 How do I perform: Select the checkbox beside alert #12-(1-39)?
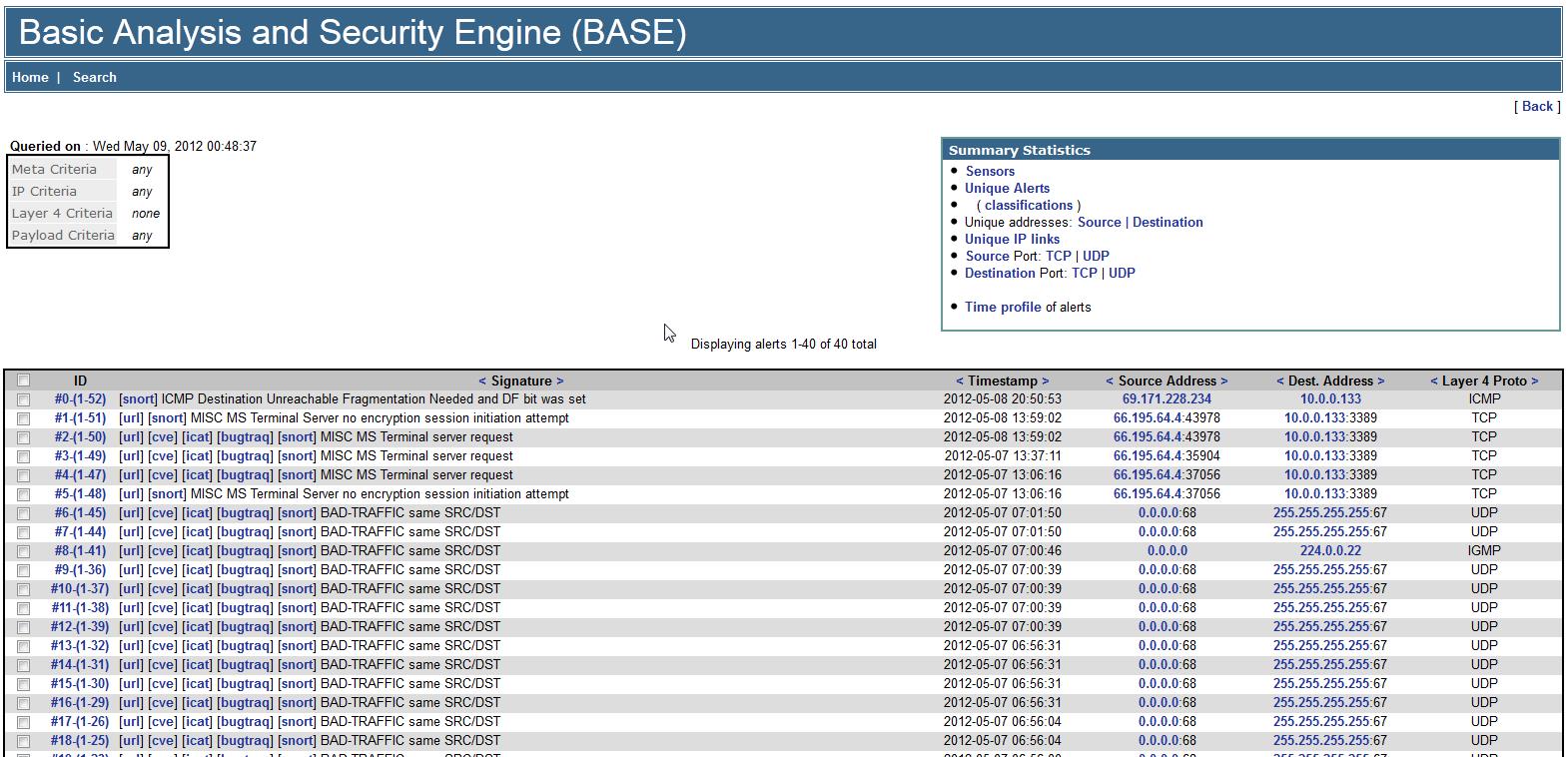pyautogui.click(x=24, y=627)
